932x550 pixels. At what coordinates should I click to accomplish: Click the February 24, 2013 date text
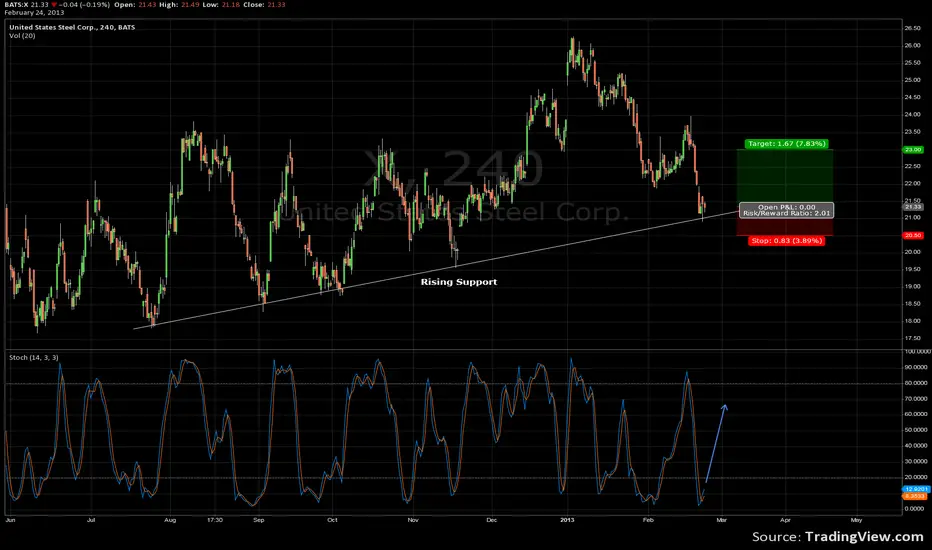coord(34,12)
